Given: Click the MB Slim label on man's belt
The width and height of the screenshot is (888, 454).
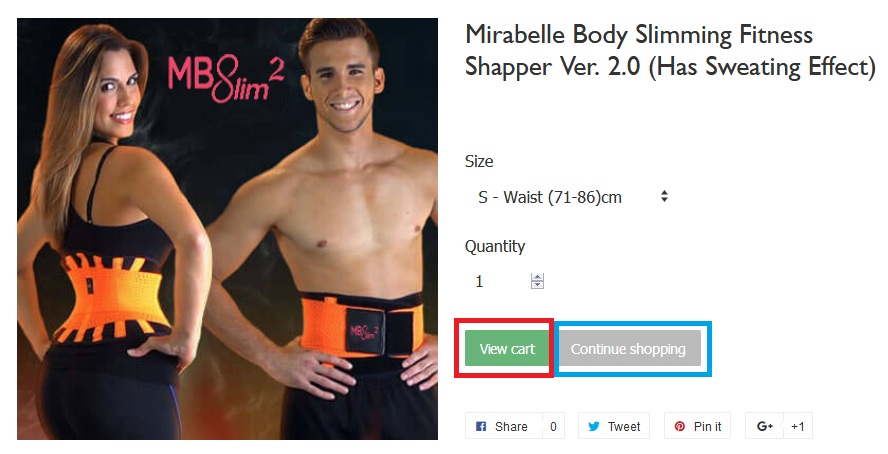Looking at the screenshot, I should (363, 332).
